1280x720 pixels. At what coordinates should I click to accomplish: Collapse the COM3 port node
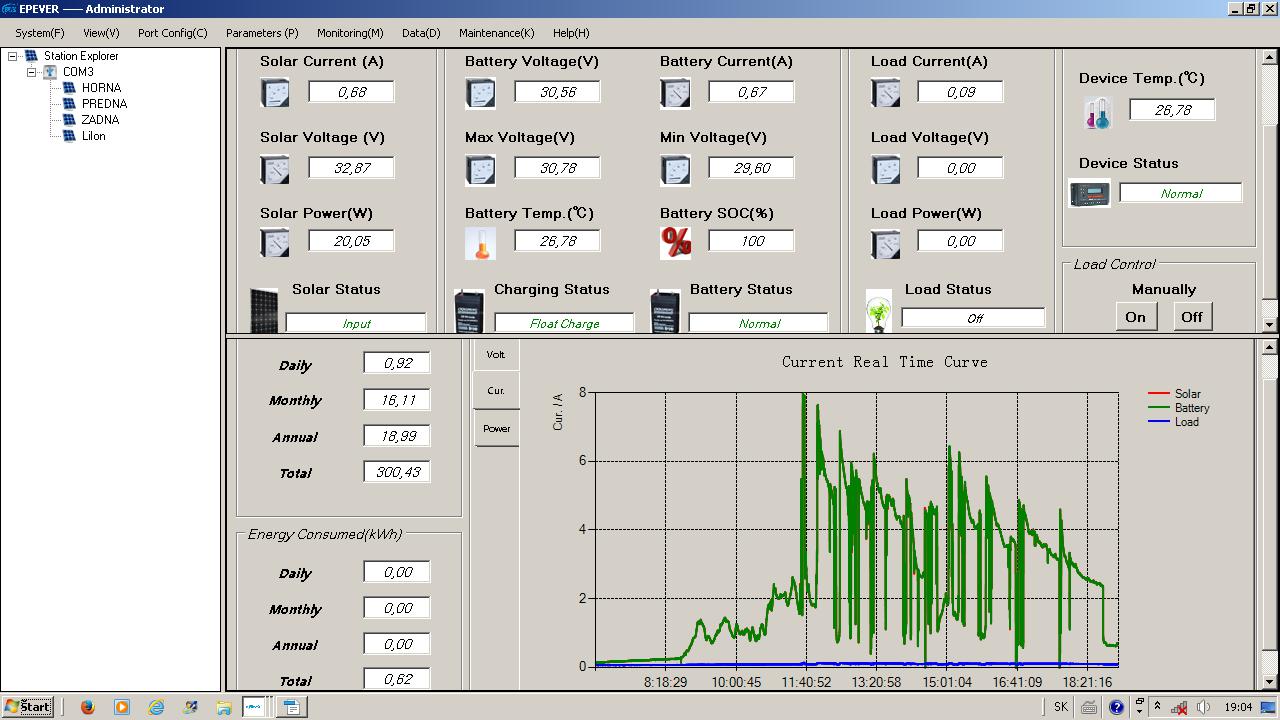(32, 72)
